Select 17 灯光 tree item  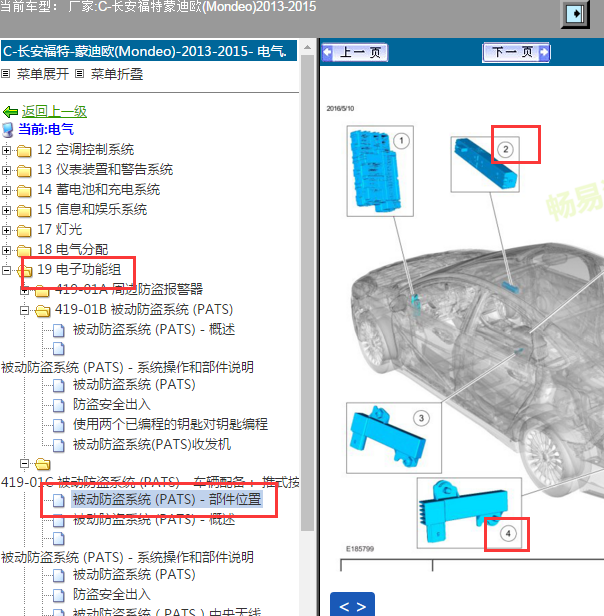click(x=59, y=230)
